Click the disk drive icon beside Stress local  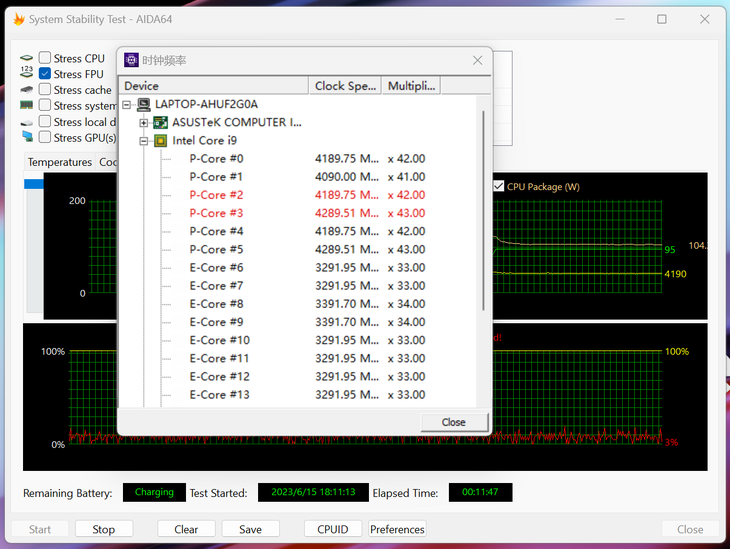click(x=27, y=123)
